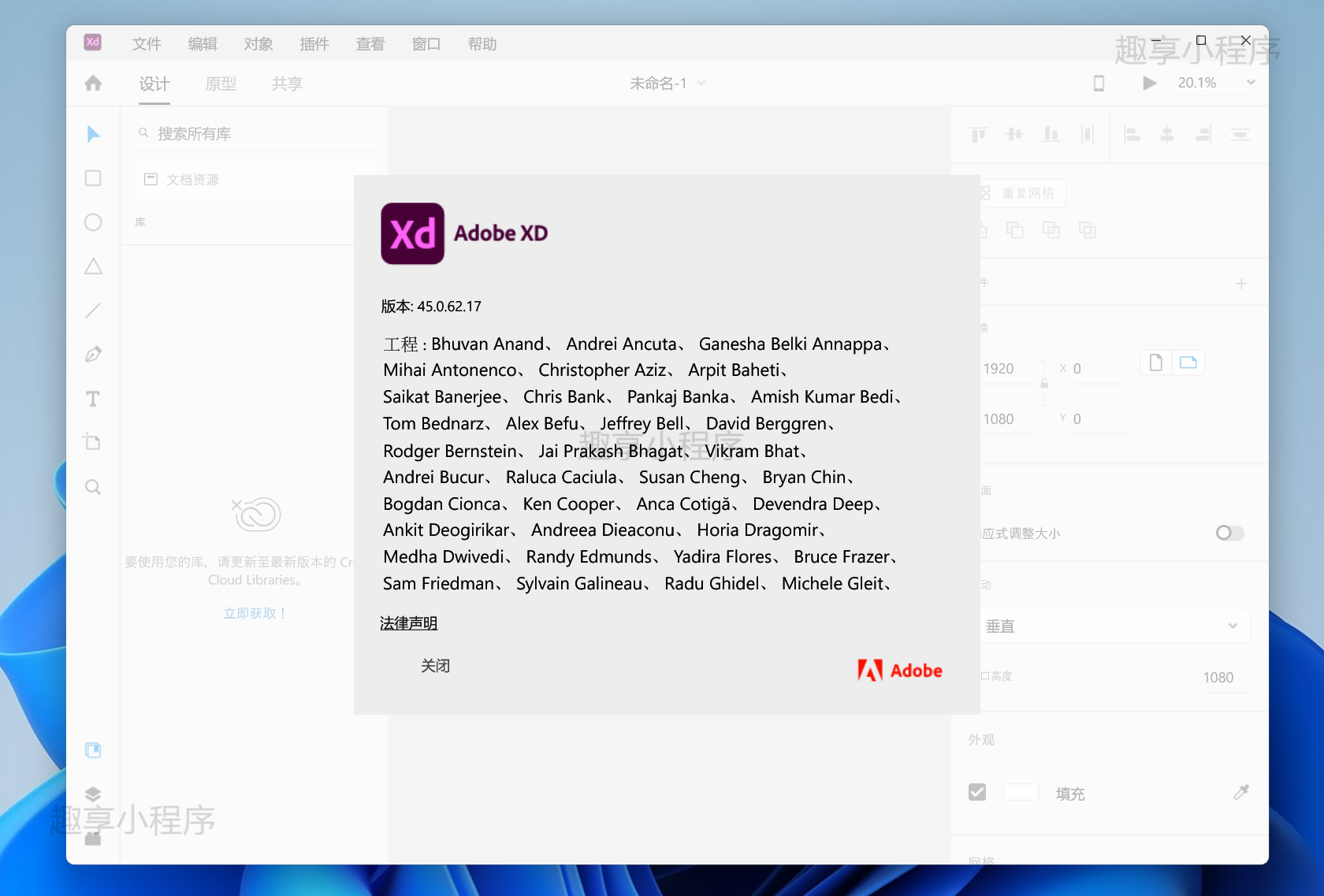Open the 窗口 menu

point(426,44)
